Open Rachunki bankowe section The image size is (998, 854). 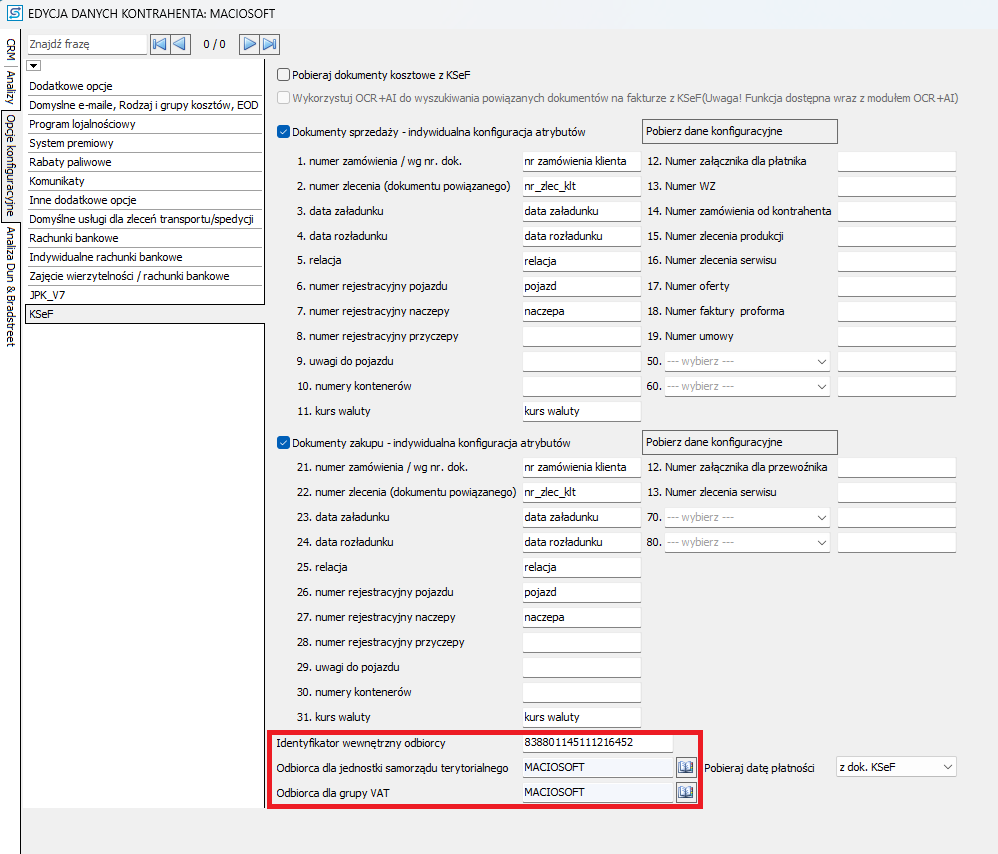coord(144,238)
